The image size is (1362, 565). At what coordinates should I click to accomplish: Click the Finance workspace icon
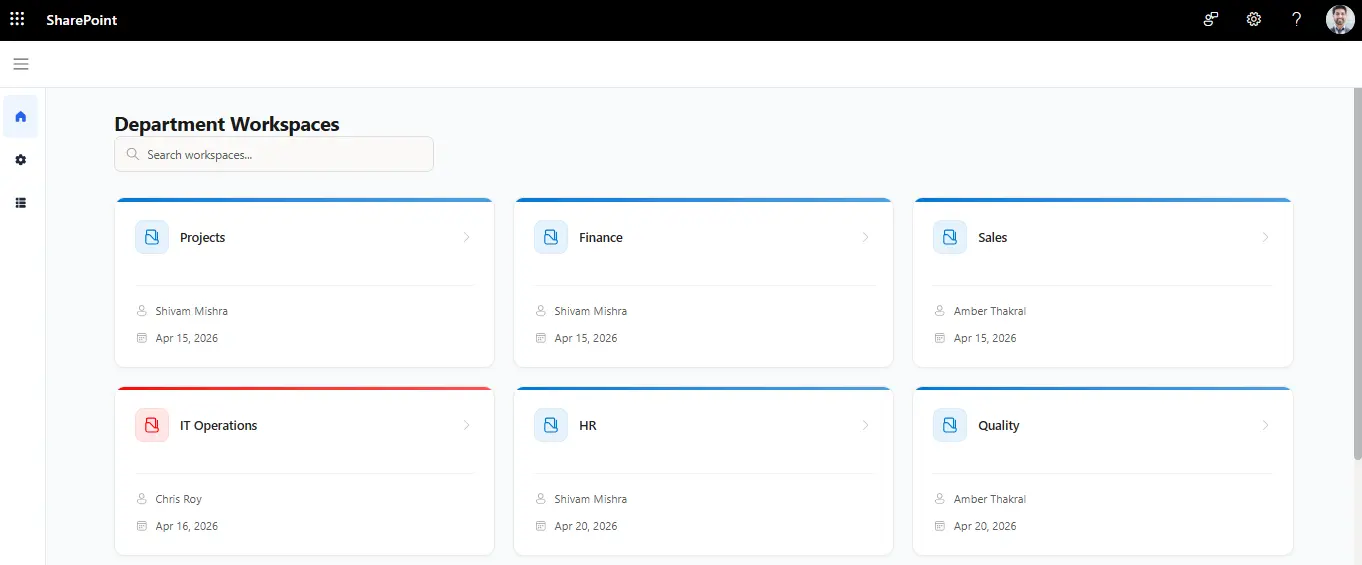(551, 237)
